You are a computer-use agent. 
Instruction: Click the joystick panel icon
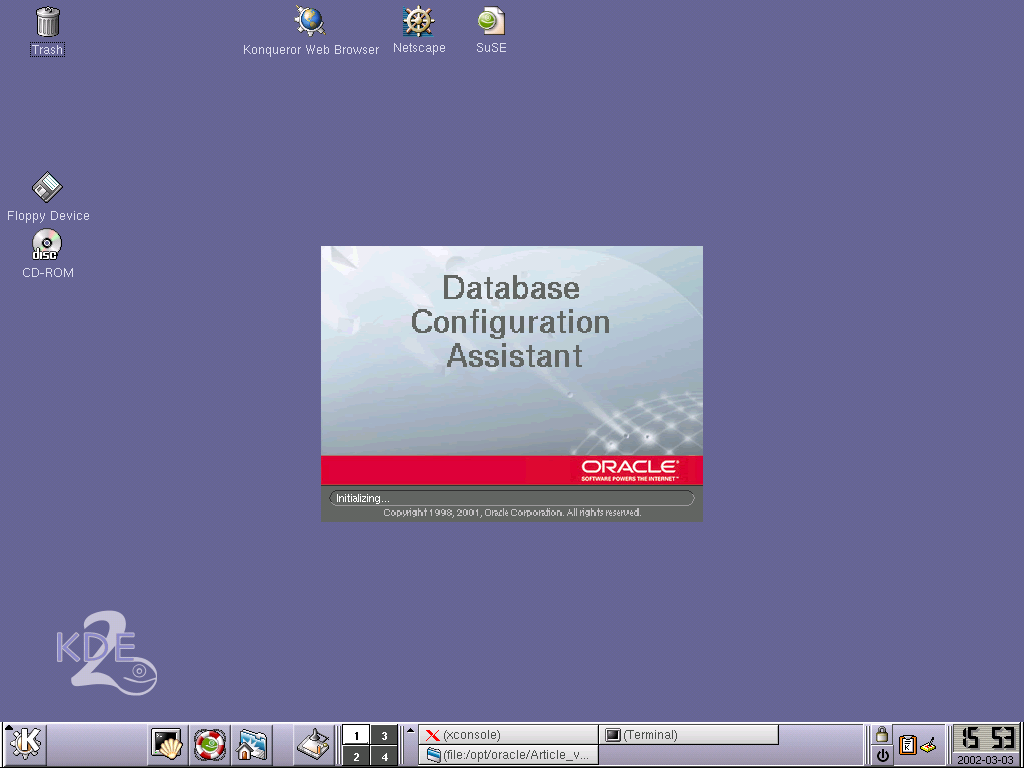[314, 744]
